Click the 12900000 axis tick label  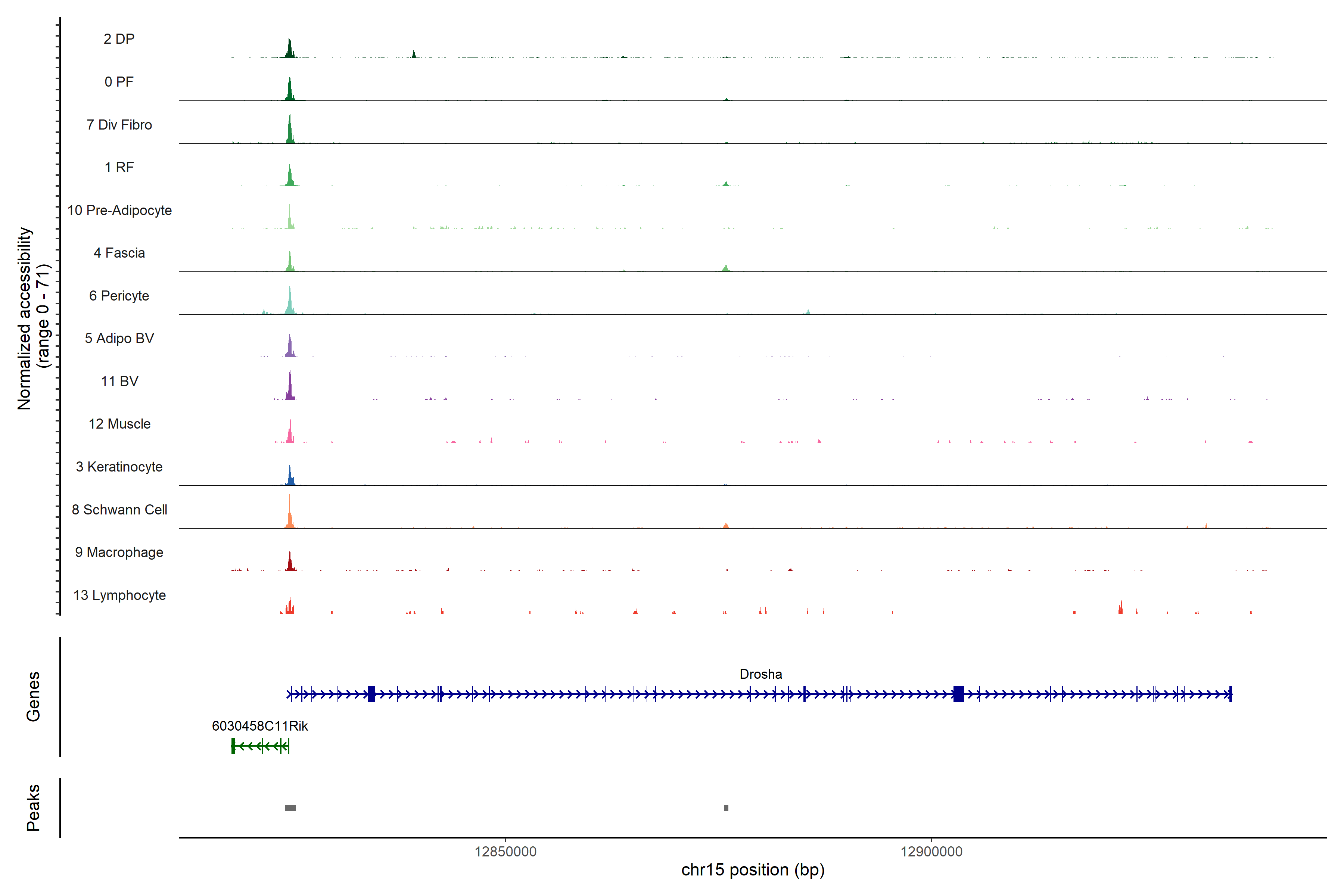click(x=931, y=852)
